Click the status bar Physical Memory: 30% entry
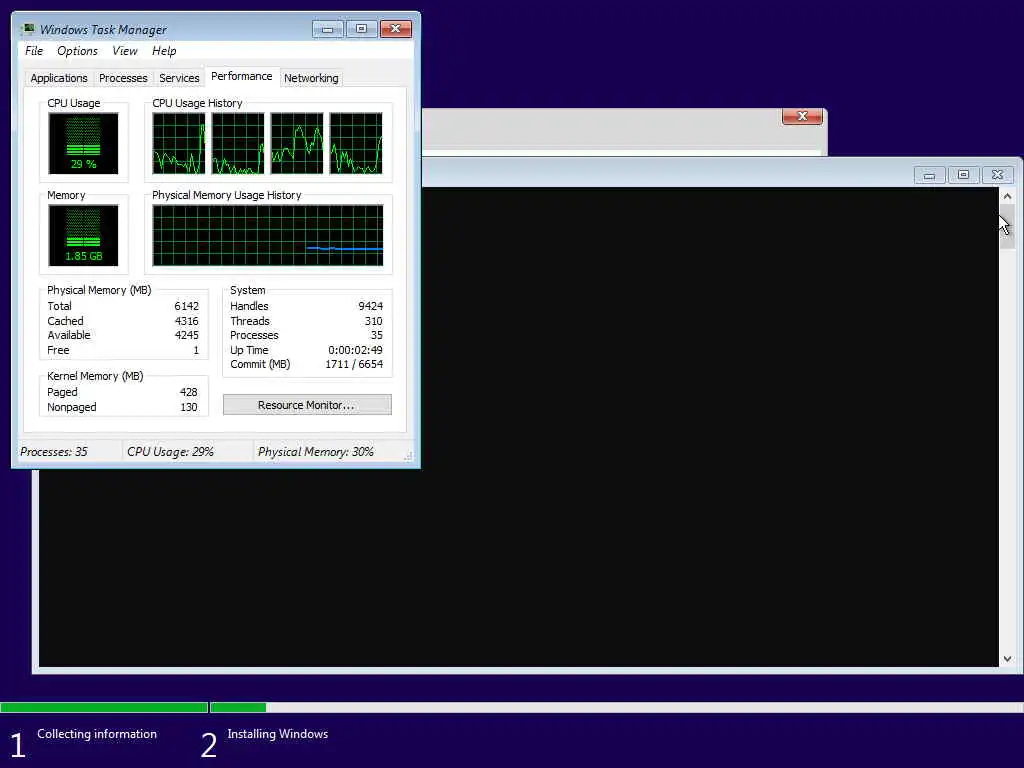This screenshot has width=1024, height=768. pos(315,452)
